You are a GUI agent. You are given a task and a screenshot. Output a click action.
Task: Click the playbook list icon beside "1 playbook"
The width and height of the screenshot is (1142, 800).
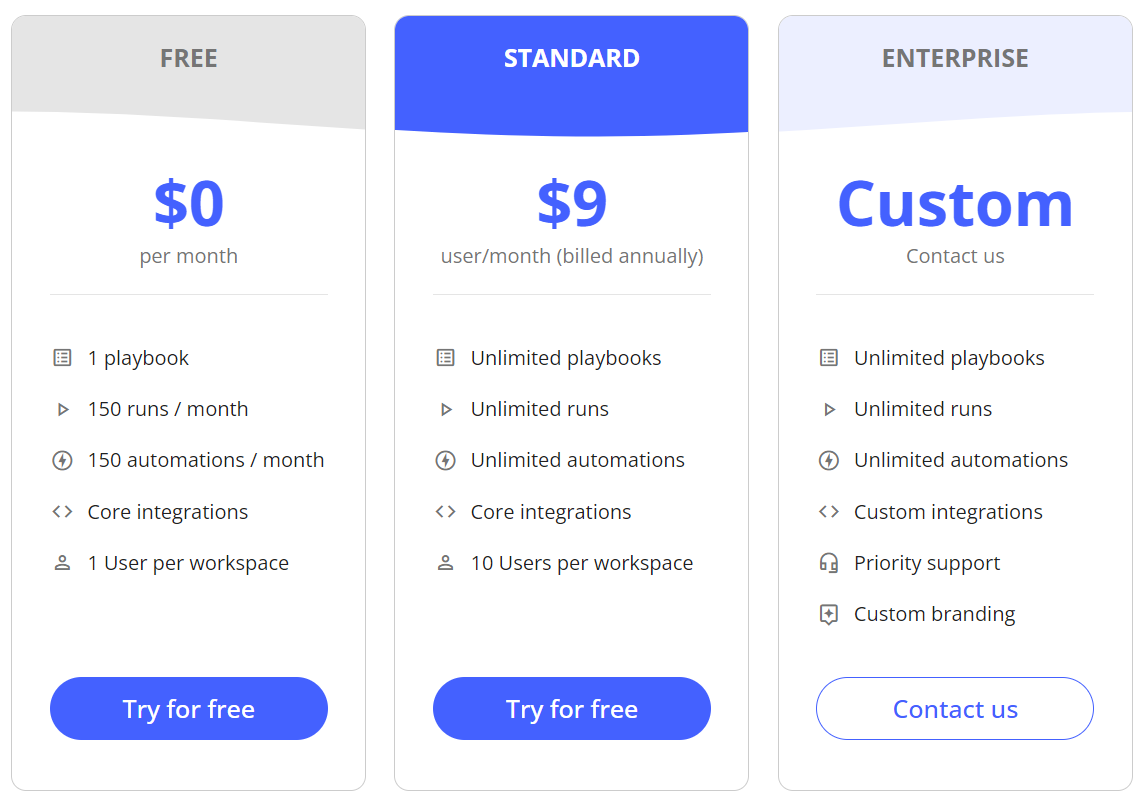point(61,357)
